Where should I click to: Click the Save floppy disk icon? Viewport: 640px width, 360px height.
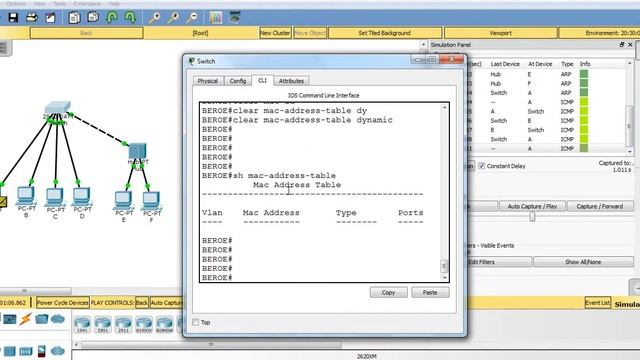point(13,18)
